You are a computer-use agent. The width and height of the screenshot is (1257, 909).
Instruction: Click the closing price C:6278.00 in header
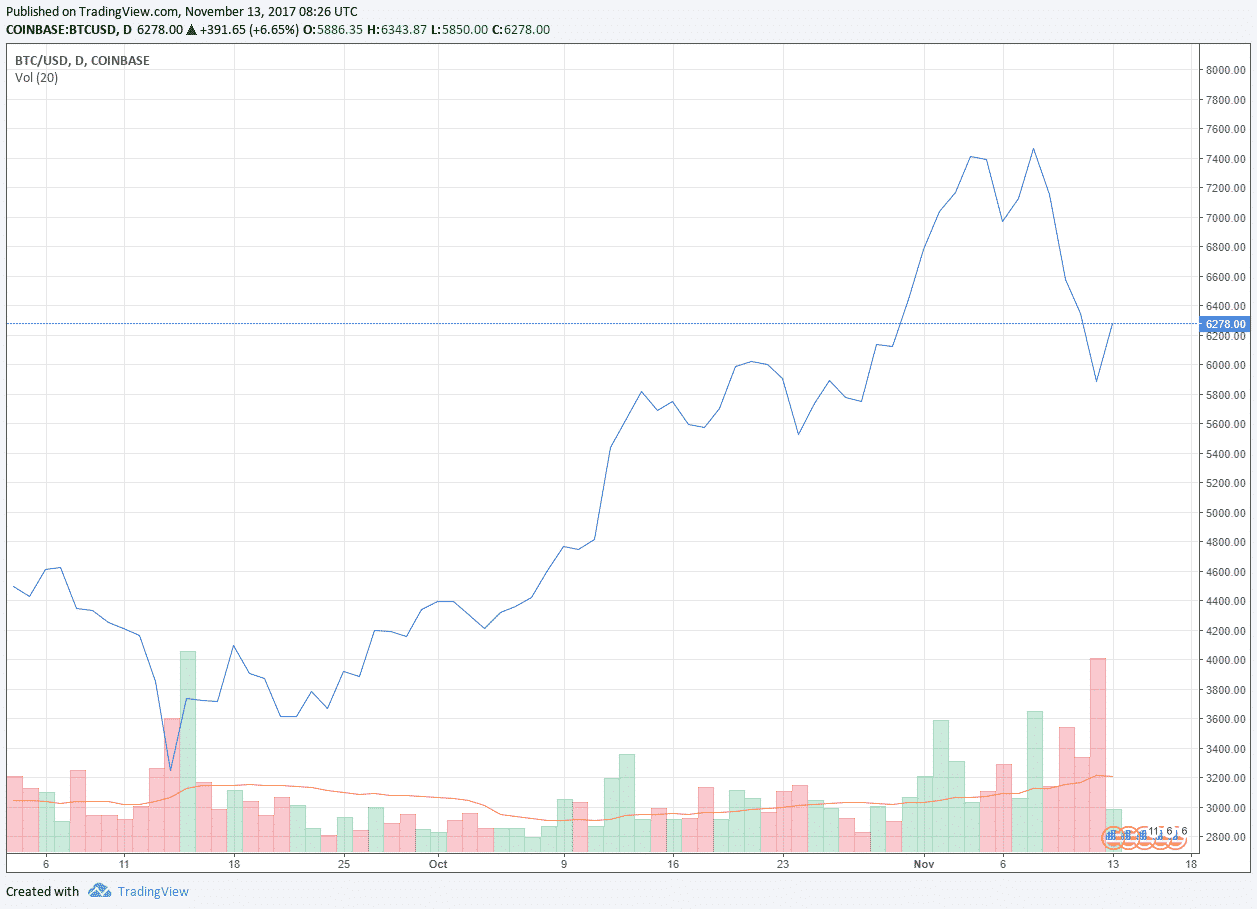[520, 30]
